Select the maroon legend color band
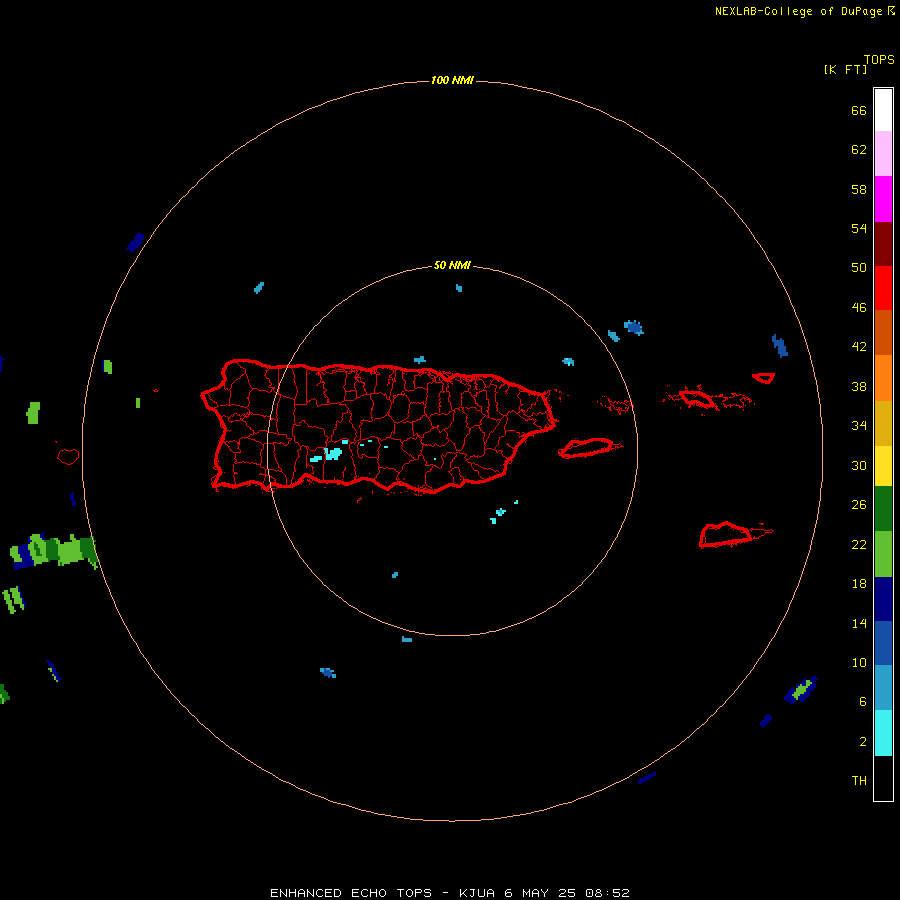 883,243
